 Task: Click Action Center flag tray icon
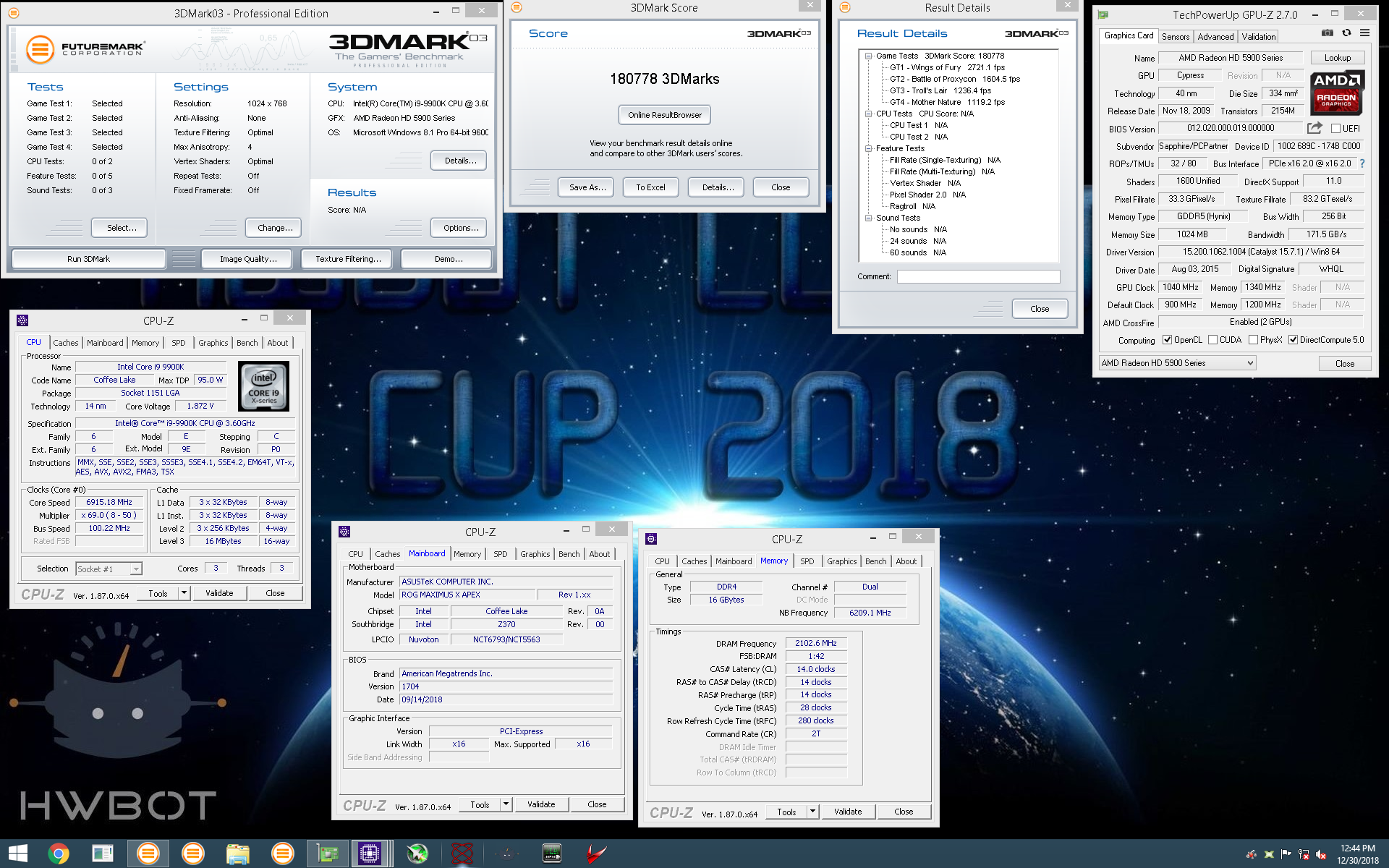tap(1286, 854)
